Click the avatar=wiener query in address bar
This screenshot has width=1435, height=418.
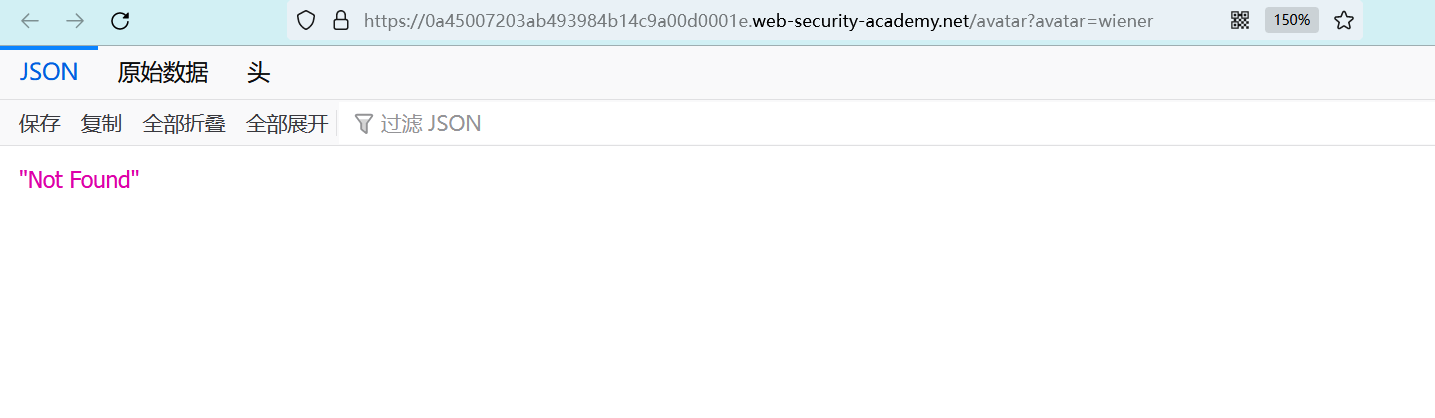click(1110, 20)
